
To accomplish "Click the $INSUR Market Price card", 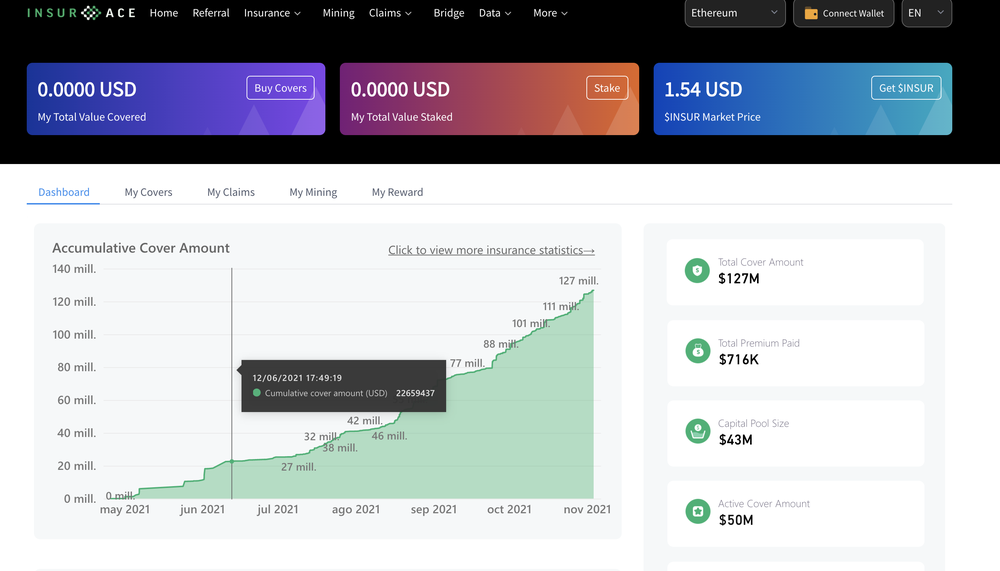I will pyautogui.click(x=803, y=99).
